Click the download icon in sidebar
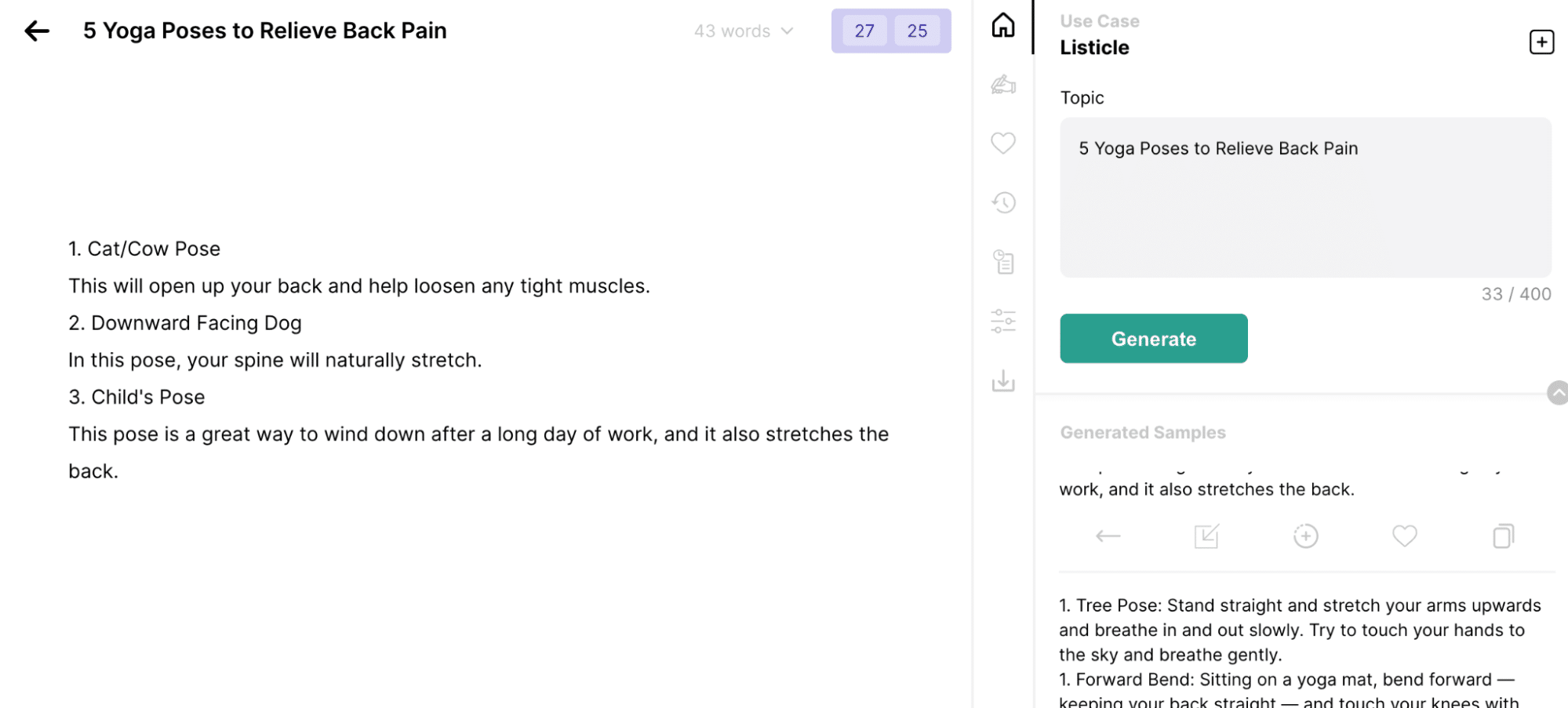Screen dimensions: 1568x708 [1003, 380]
